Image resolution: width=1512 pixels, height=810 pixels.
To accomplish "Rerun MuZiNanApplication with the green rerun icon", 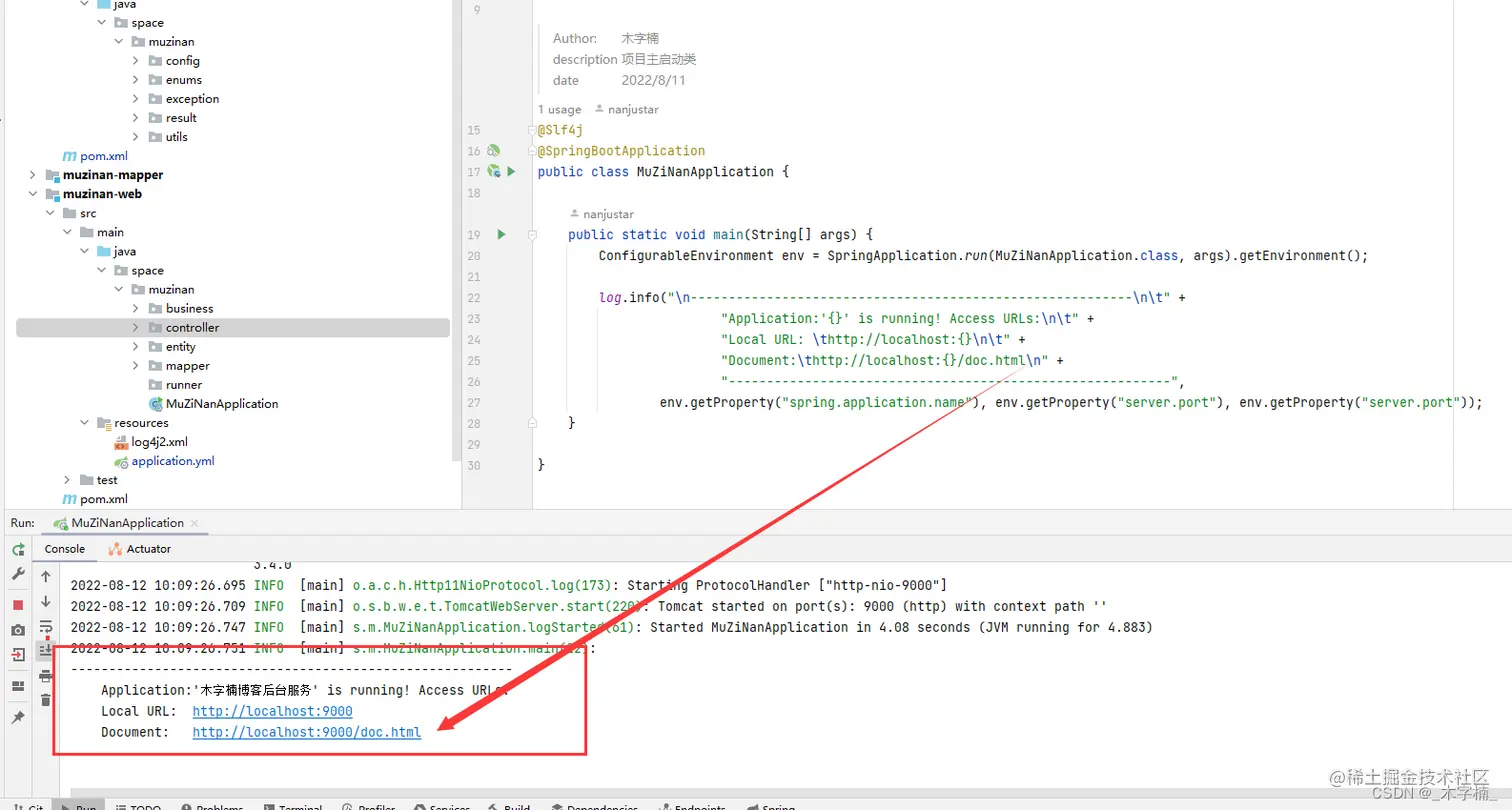I will pyautogui.click(x=18, y=550).
